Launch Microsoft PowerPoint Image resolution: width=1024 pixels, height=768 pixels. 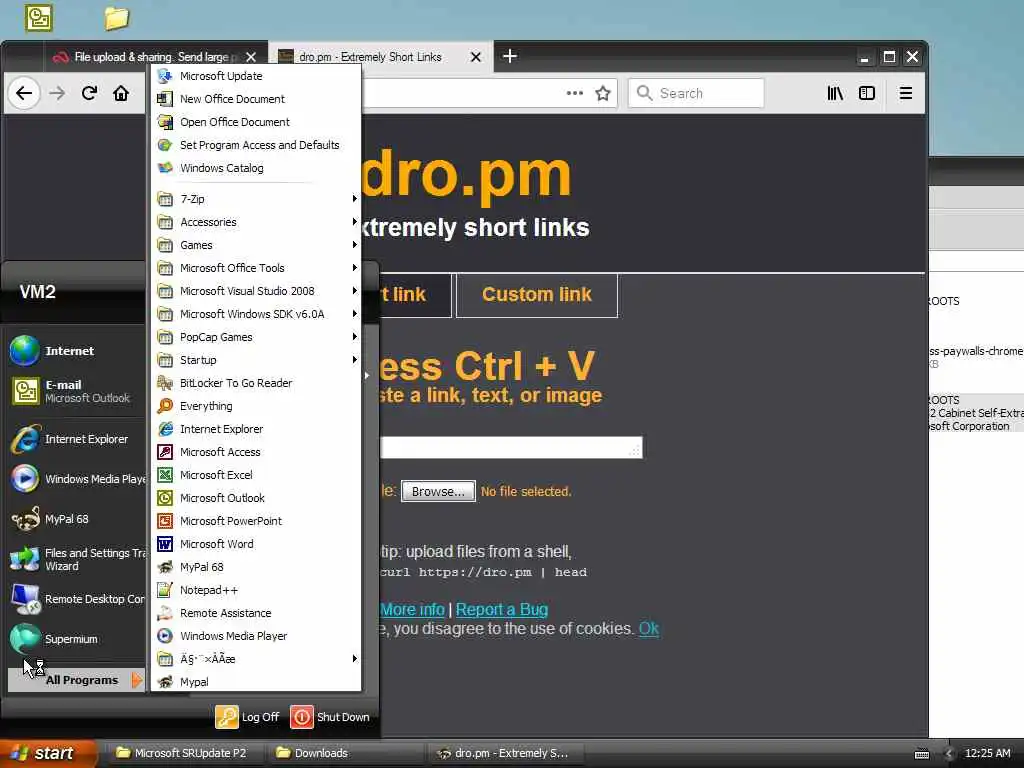[256, 521]
